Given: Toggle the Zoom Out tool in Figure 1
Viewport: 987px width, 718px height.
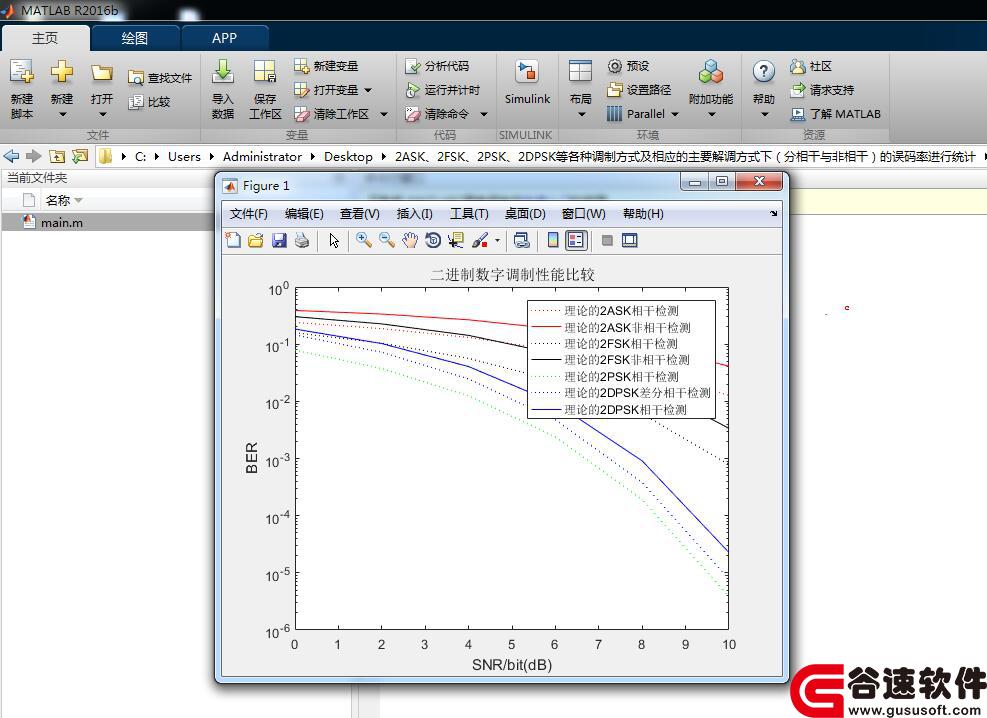Looking at the screenshot, I should coord(386,240).
